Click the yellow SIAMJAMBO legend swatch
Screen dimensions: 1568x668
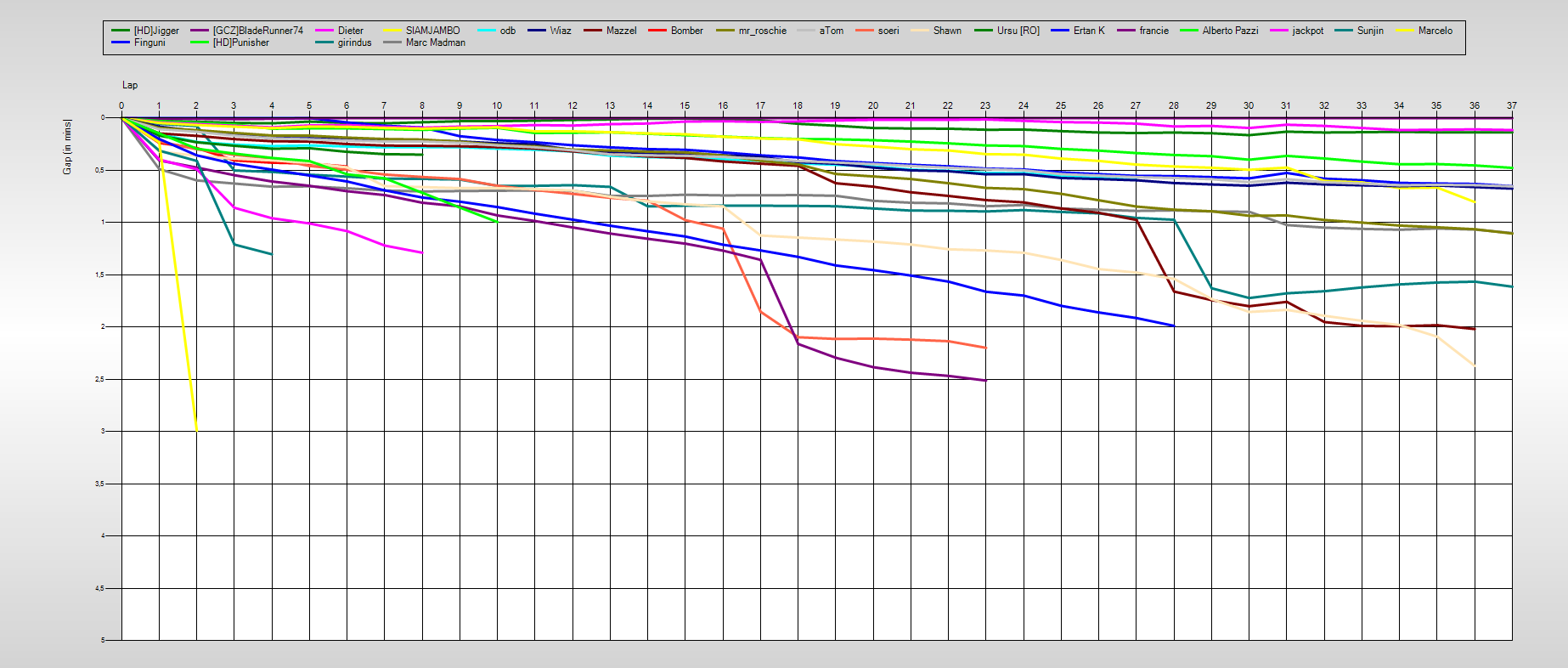pyautogui.click(x=392, y=31)
